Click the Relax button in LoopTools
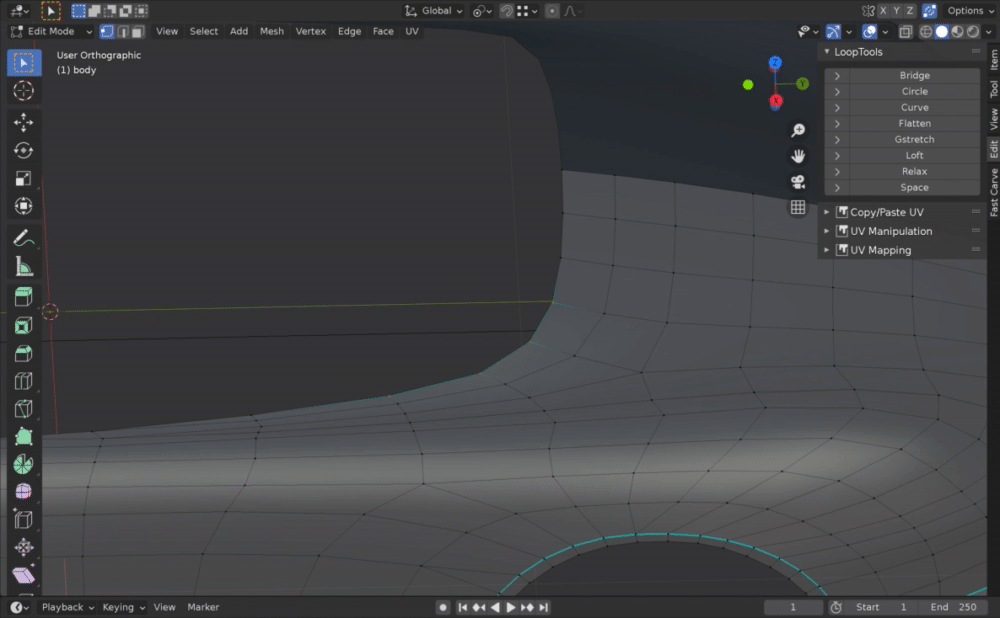Screen dimensions: 1000x618 [914, 171]
